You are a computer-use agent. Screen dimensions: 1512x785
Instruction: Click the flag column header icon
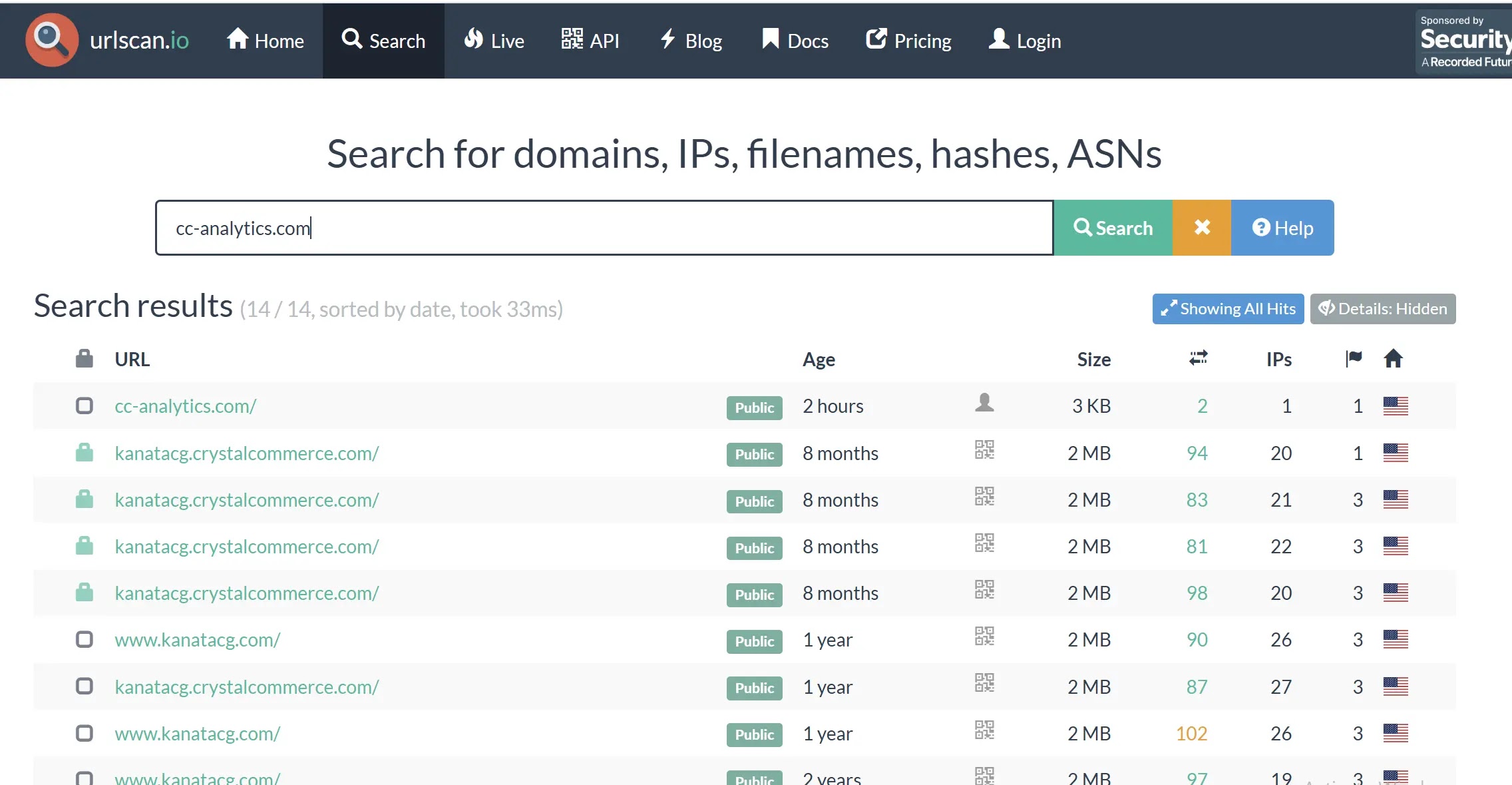click(x=1354, y=358)
